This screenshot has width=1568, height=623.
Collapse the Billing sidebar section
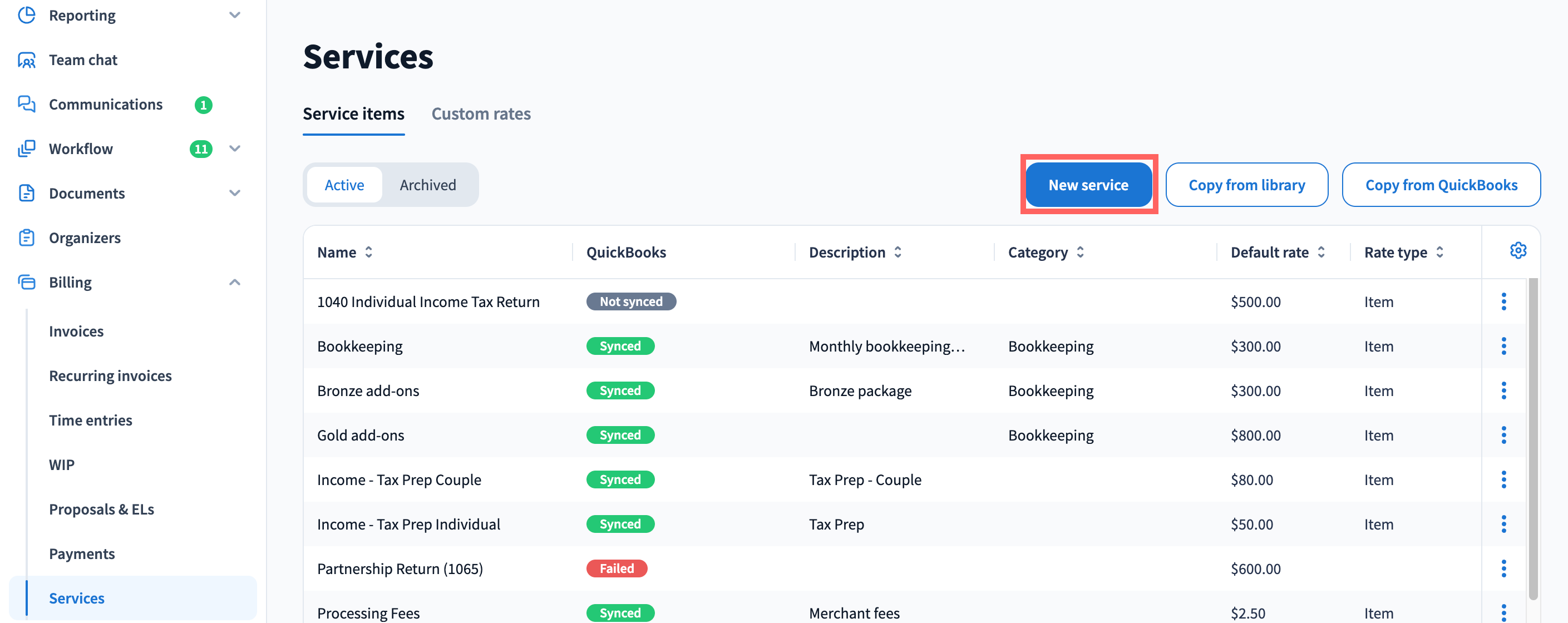[234, 283]
